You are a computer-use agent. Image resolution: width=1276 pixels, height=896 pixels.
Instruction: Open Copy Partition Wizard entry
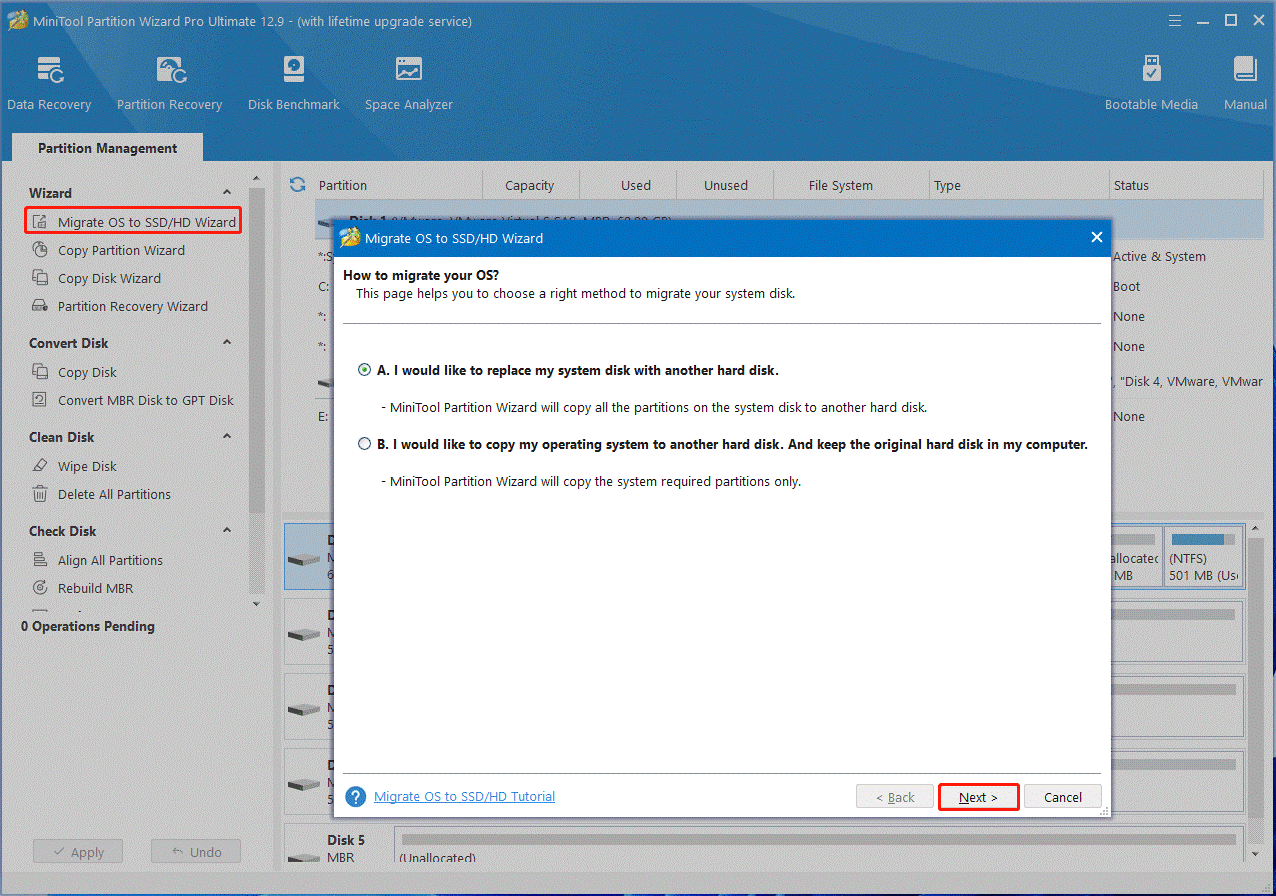121,250
